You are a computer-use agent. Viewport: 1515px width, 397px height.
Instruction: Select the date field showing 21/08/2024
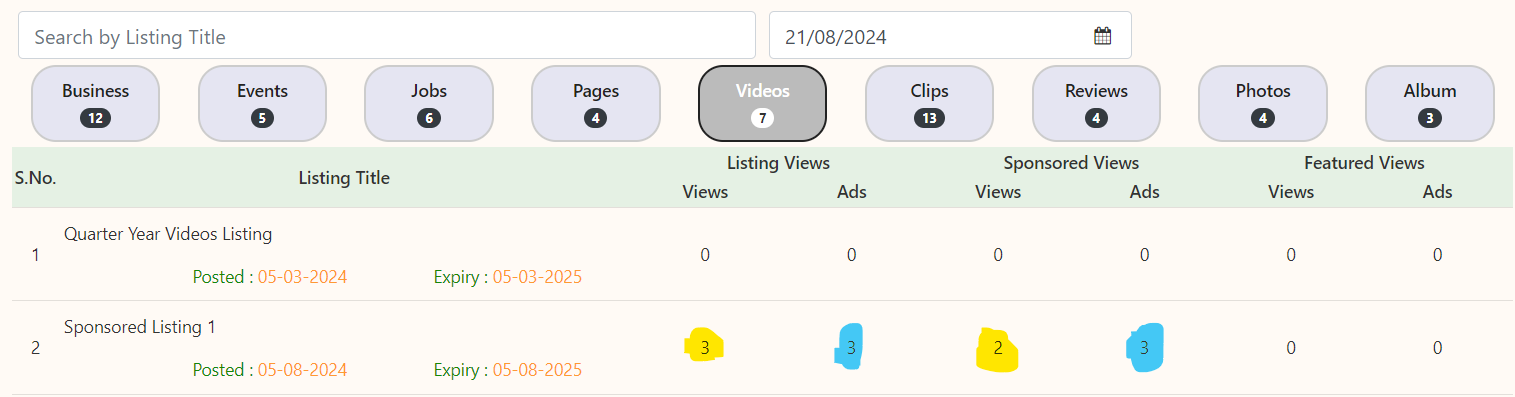[x=949, y=35]
